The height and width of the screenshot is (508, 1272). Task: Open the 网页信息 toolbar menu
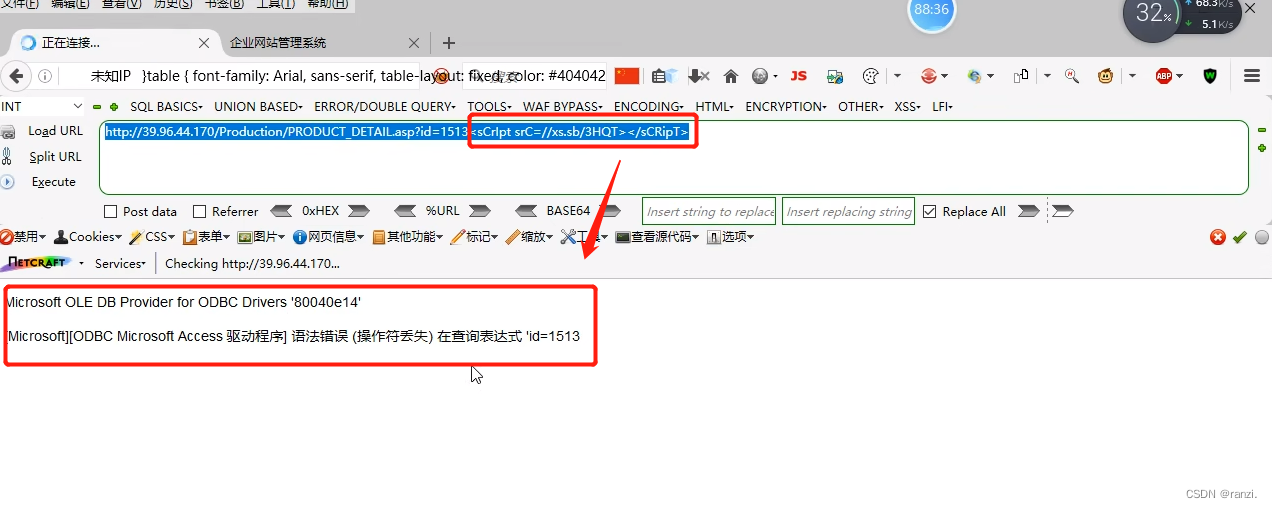tap(329, 237)
